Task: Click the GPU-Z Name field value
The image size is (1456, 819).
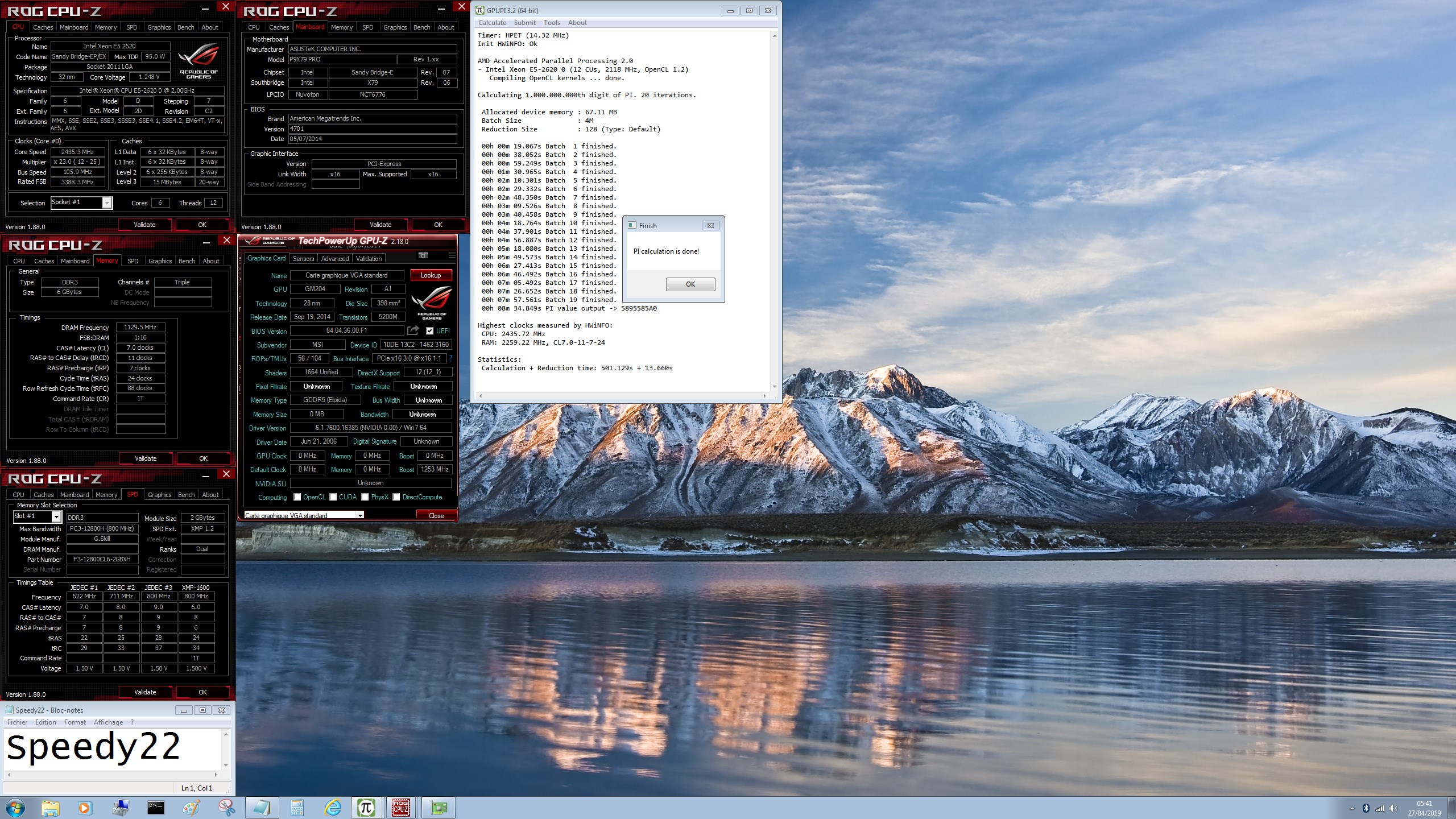Action: click(x=346, y=275)
